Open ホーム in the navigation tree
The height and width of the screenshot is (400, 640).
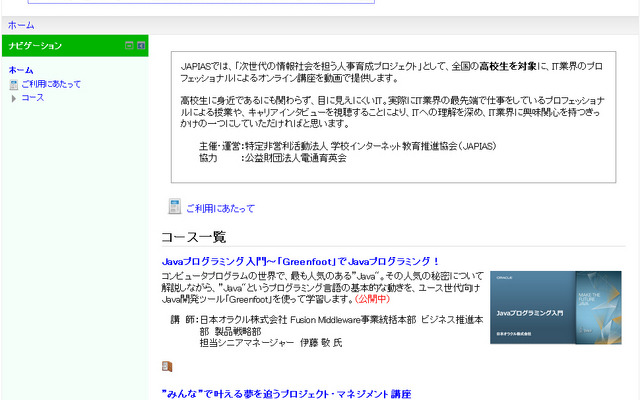click(21, 70)
